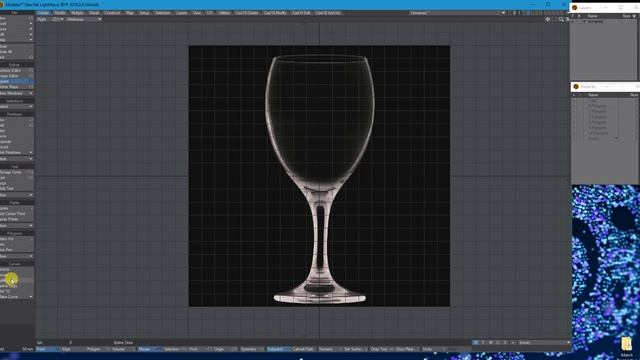Select the 2 Polygons row in Point Statistics
640x360 pixels.
coord(604,117)
